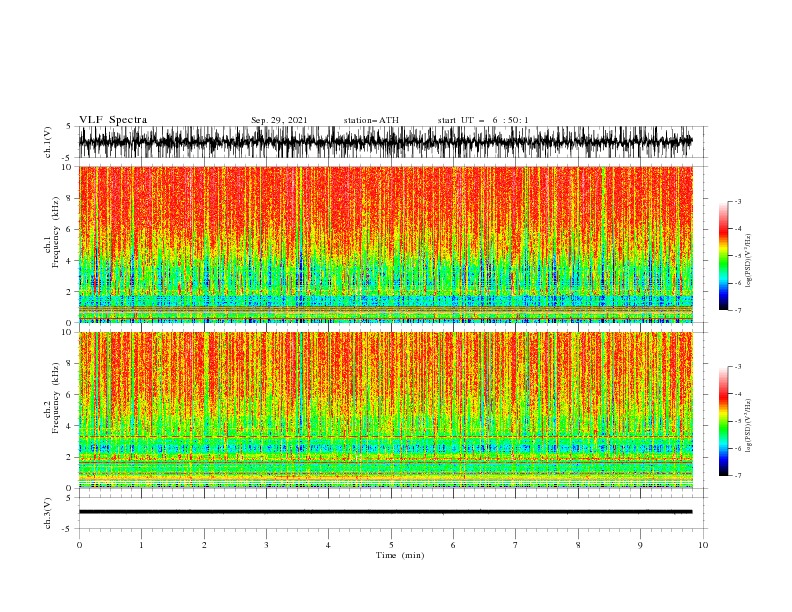
Task: Click the ch.1 "Frequency (kHz)" axis label
Action: click(55, 232)
